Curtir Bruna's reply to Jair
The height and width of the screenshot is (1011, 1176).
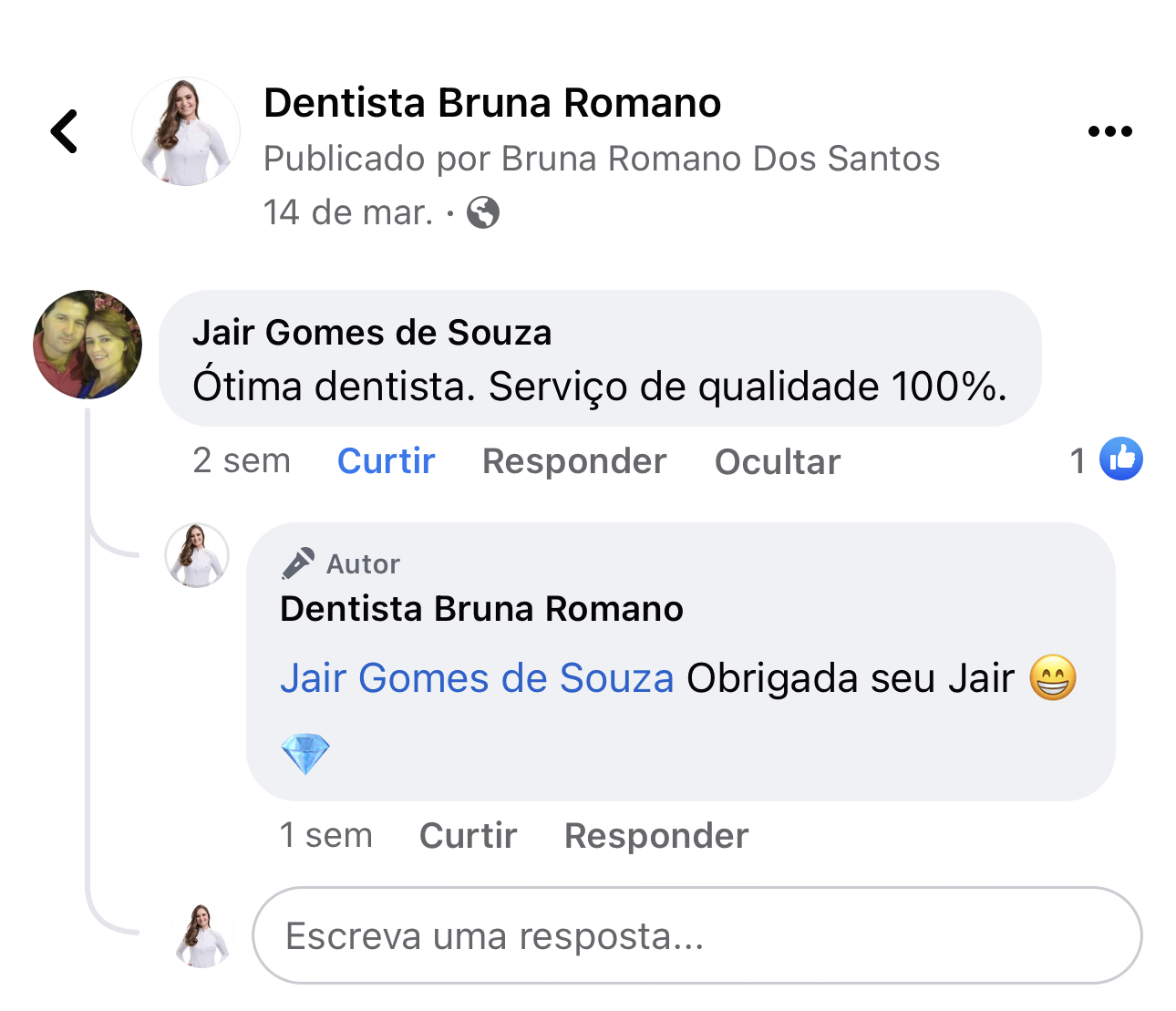(x=468, y=835)
